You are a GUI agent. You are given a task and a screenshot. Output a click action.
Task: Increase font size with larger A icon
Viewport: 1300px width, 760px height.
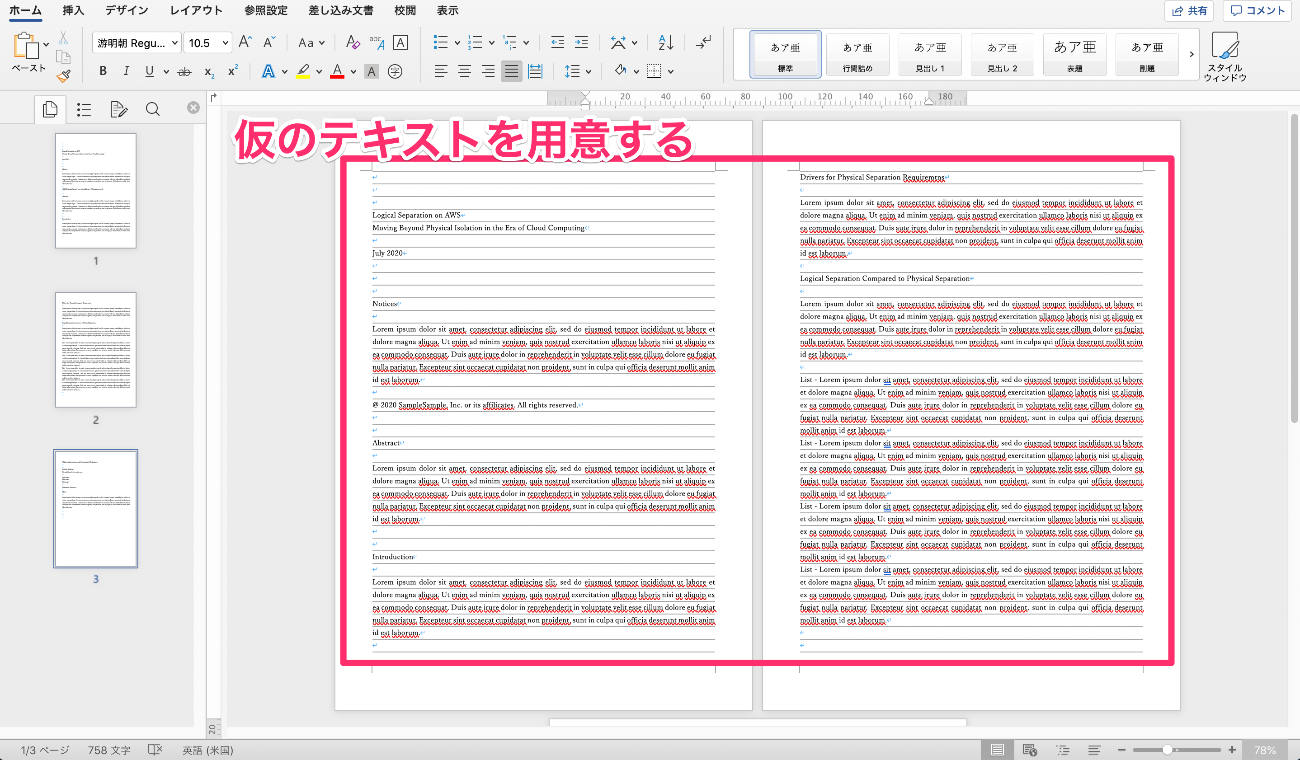point(246,43)
